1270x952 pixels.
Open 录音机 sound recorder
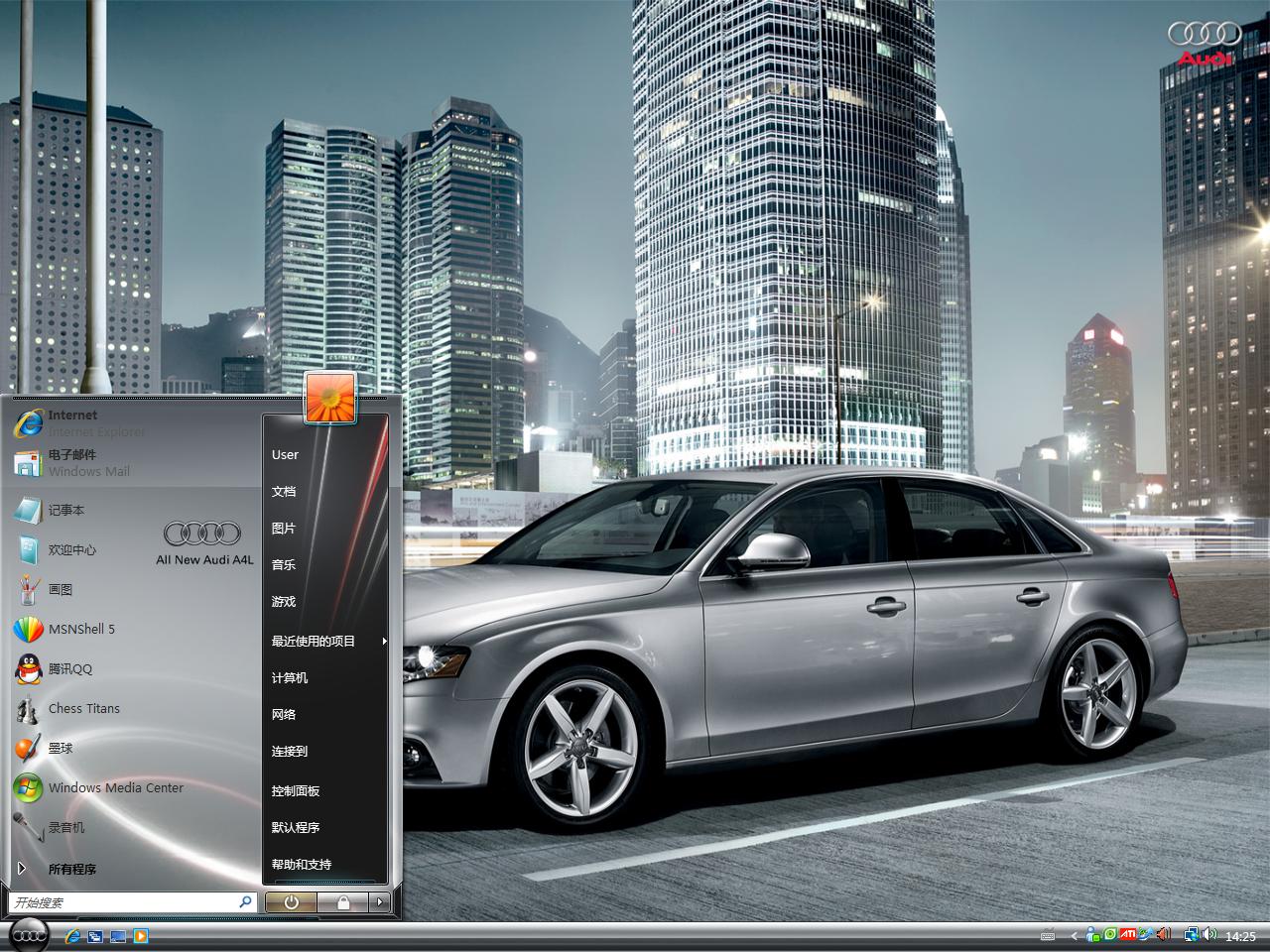coord(132,827)
